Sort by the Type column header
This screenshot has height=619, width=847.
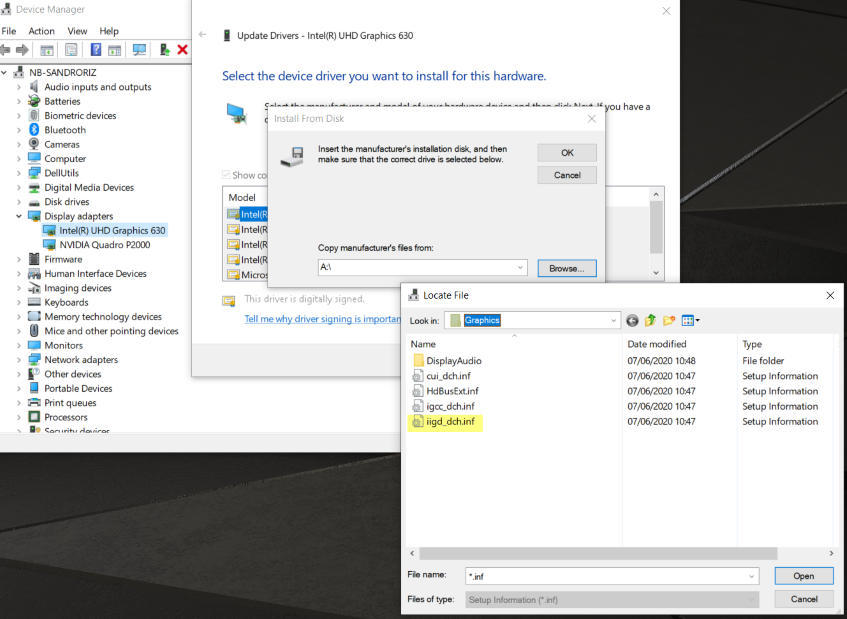(x=752, y=344)
